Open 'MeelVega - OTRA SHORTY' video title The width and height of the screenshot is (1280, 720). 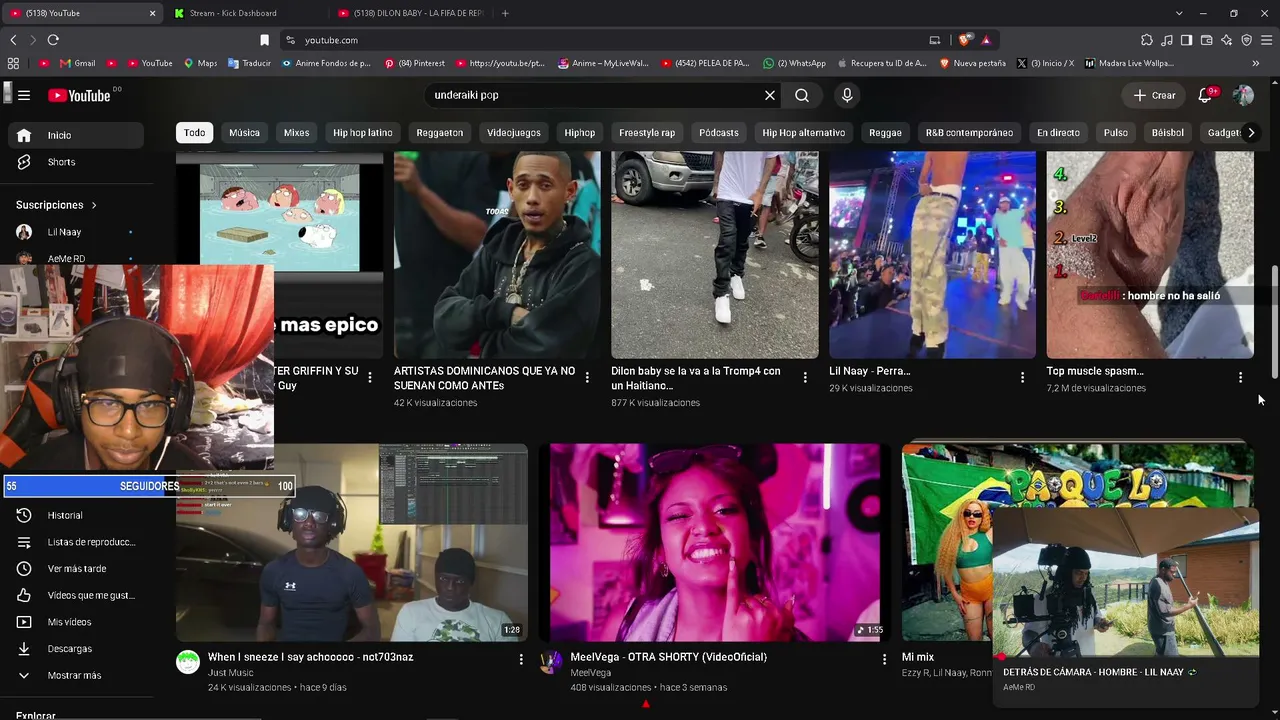(668, 657)
